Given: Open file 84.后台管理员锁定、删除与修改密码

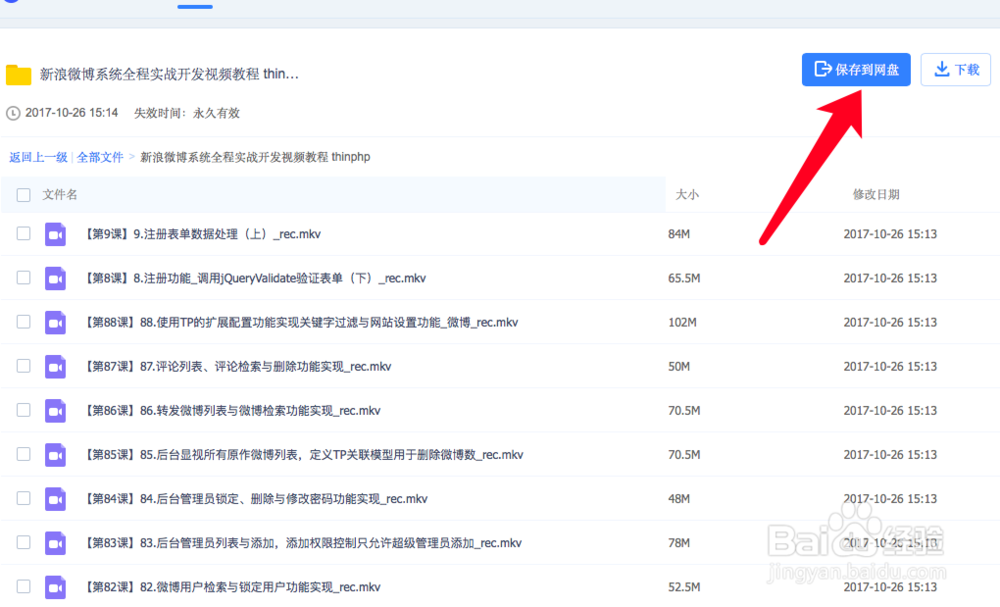Looking at the screenshot, I should tap(256, 499).
